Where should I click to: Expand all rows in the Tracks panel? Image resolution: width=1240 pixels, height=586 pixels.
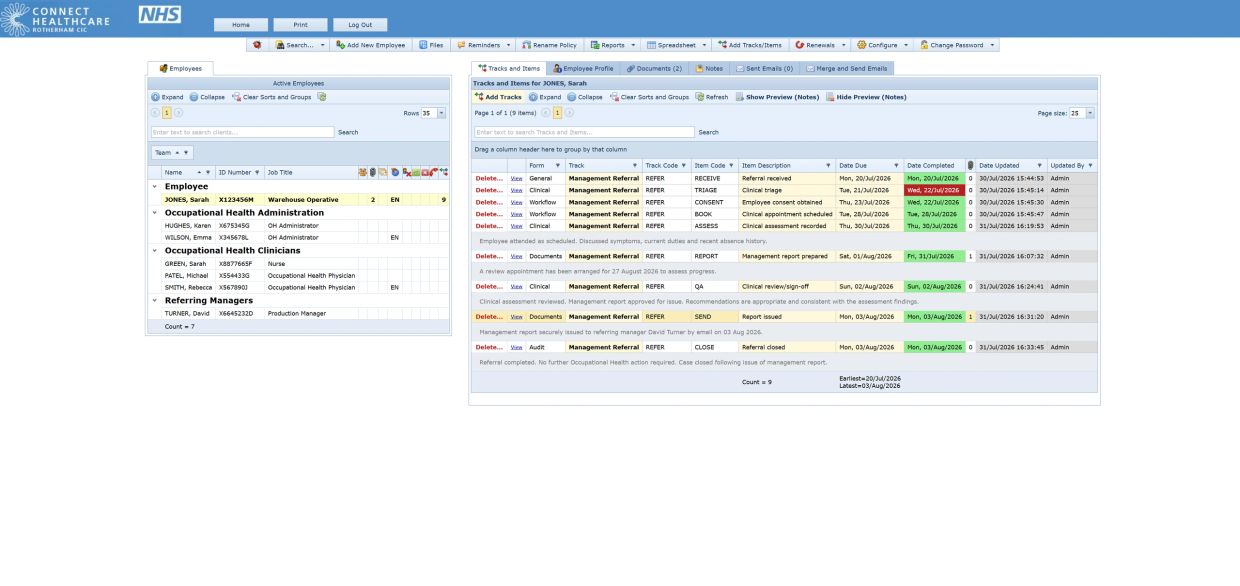[544, 97]
